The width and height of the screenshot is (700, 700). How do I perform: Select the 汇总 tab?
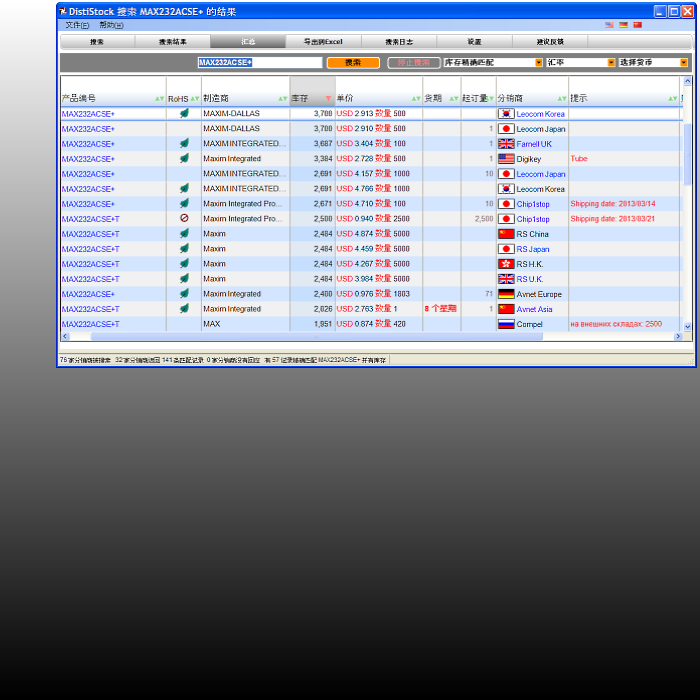click(248, 42)
